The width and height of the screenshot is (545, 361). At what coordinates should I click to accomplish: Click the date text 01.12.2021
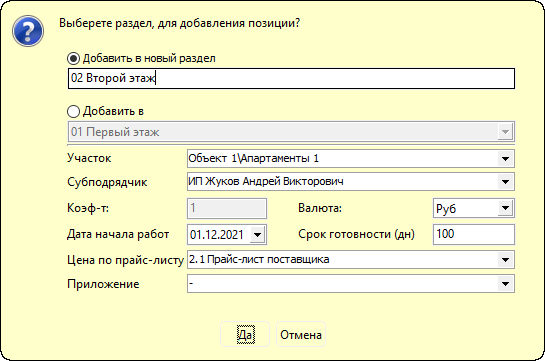[x=217, y=235]
